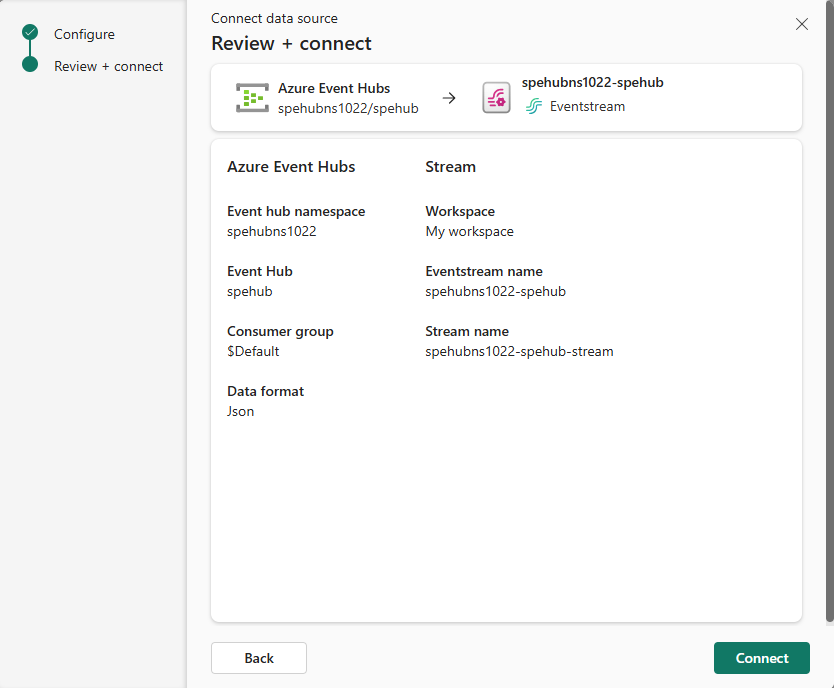Click the Review + connect step circle
This screenshot has height=688, width=834.
(30, 64)
